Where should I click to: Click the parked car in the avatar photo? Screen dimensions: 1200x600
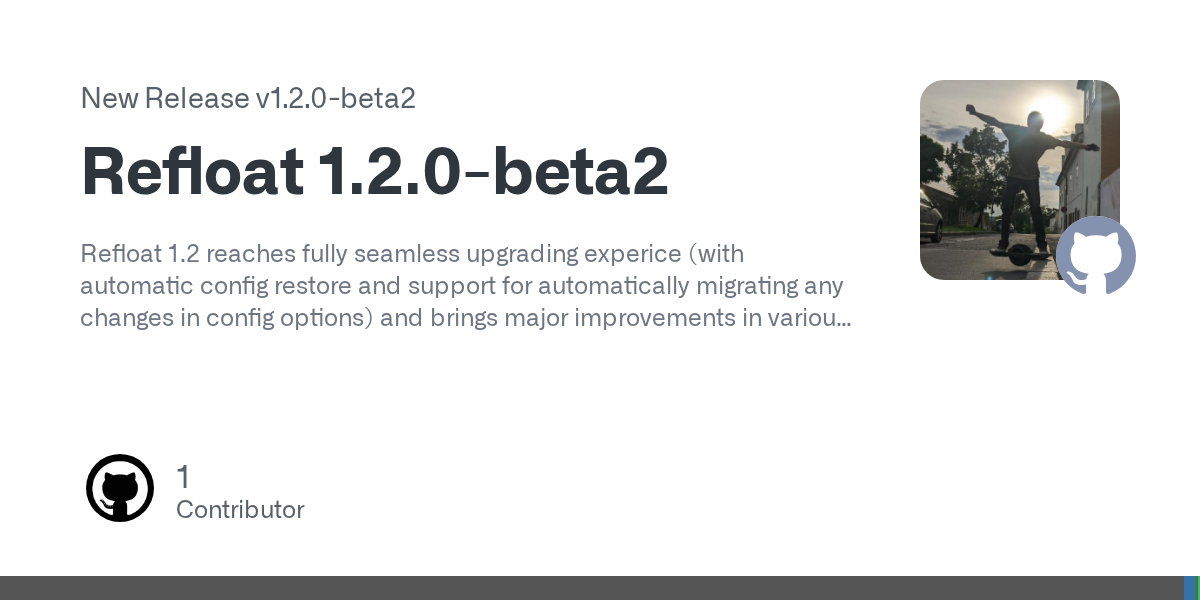point(931,218)
